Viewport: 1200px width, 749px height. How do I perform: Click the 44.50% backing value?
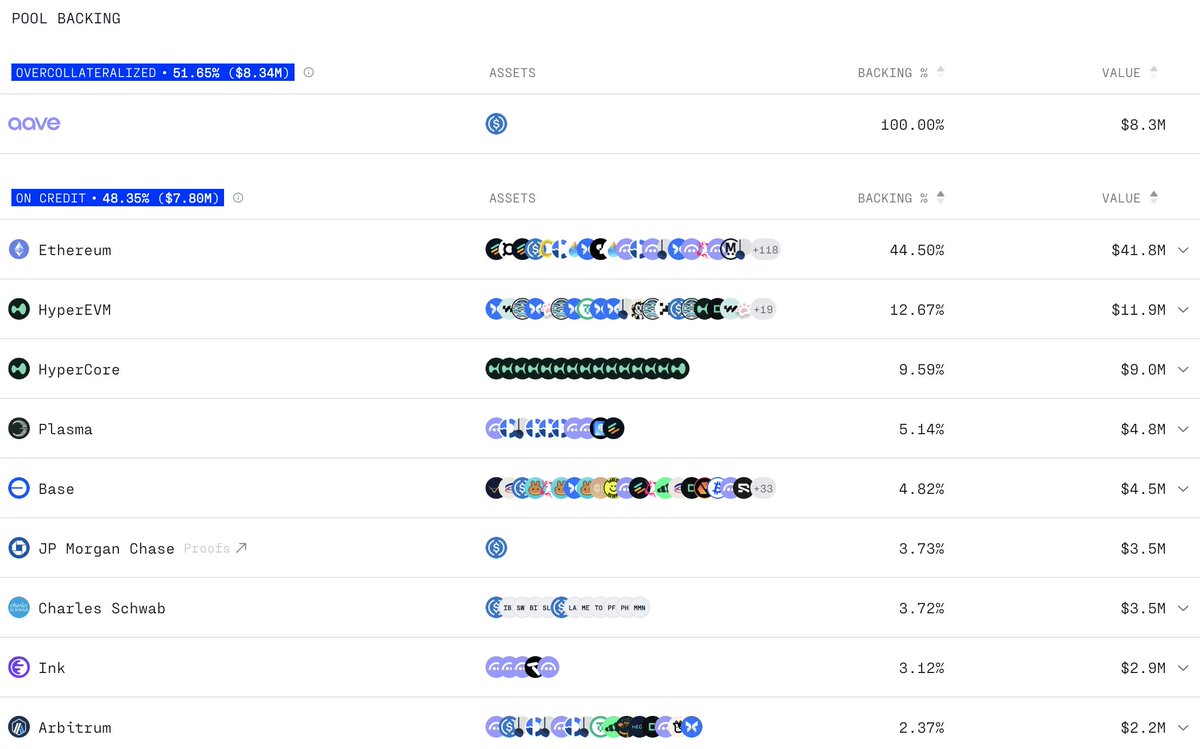pos(917,250)
